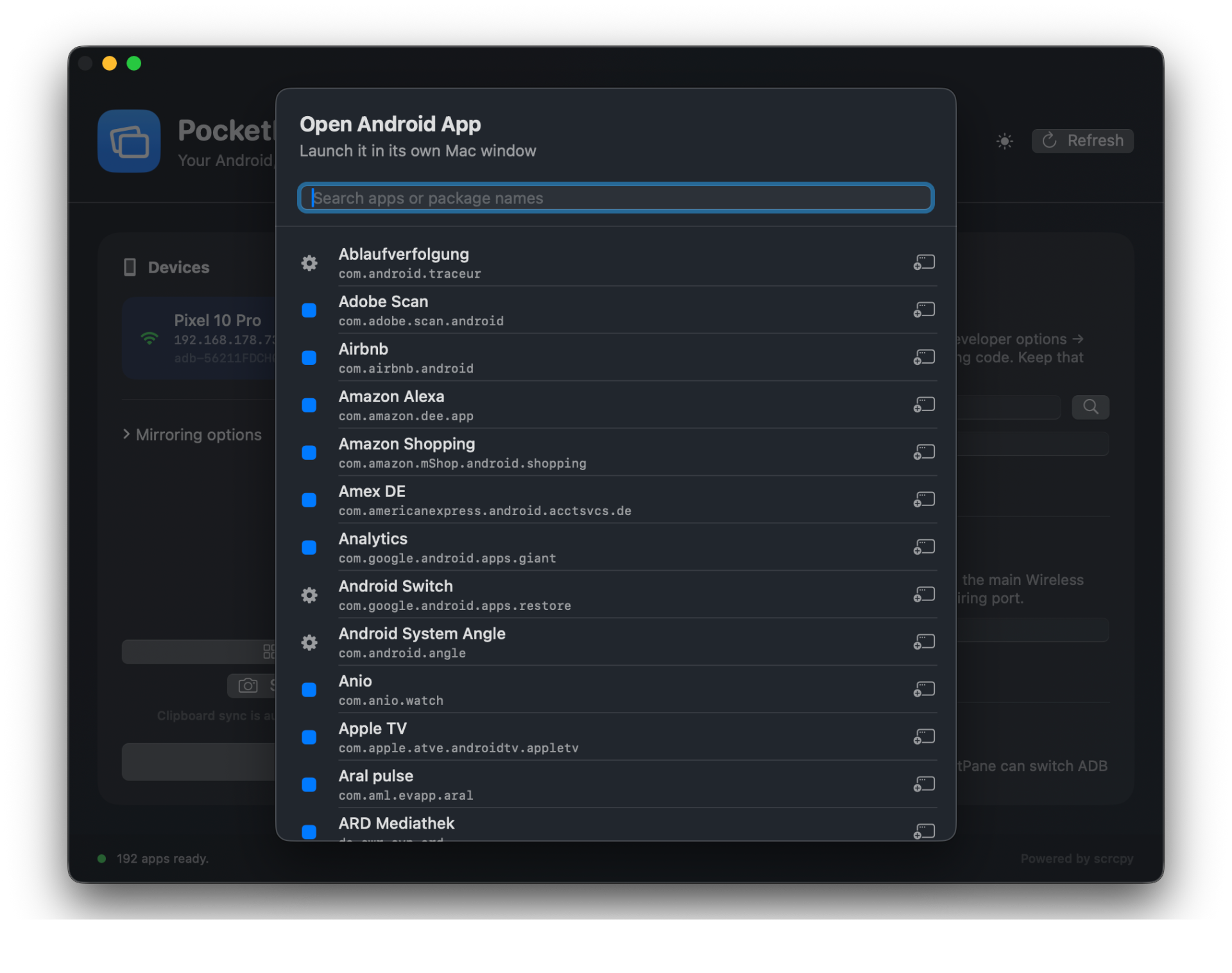Click the gear icon beside Android System Angle
The height and width of the screenshot is (973, 1232).
pyautogui.click(x=309, y=643)
